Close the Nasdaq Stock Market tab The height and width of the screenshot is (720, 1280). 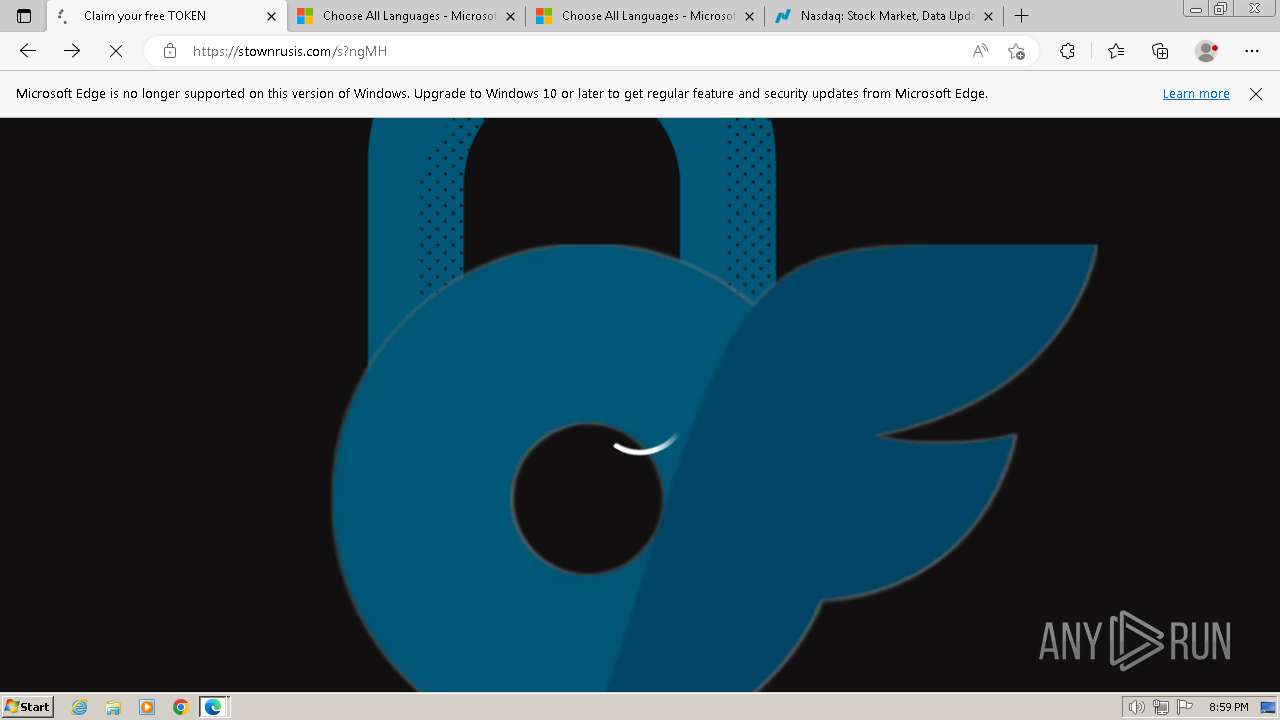coord(989,16)
